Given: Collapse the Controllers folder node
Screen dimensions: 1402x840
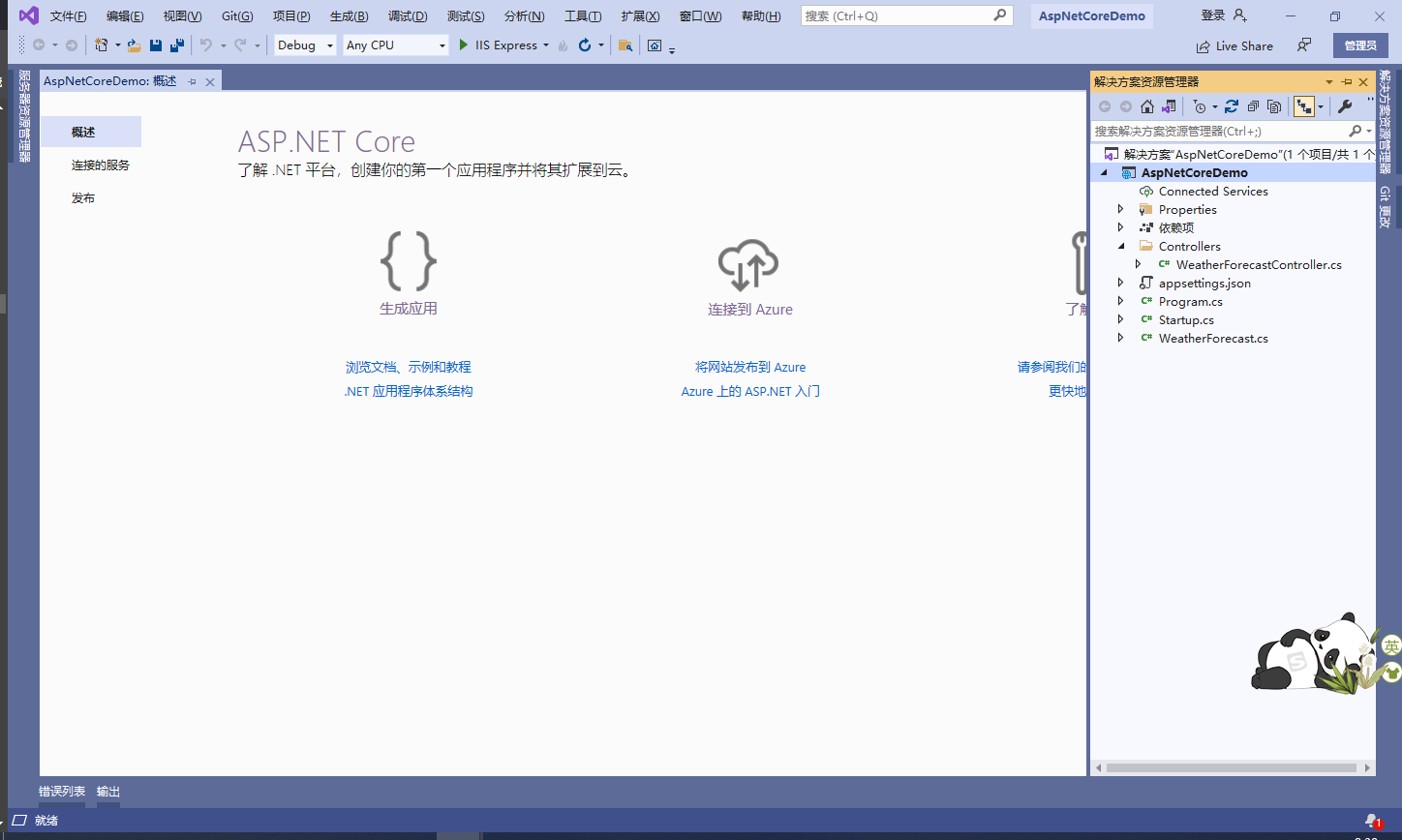Looking at the screenshot, I should [1121, 247].
